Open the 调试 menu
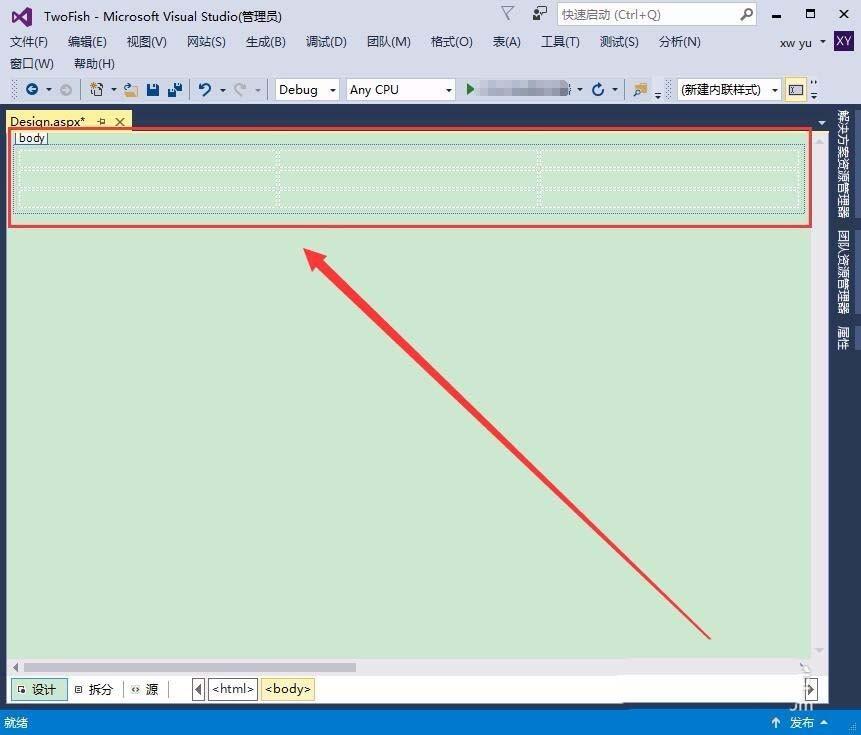This screenshot has height=735, width=861. point(325,42)
